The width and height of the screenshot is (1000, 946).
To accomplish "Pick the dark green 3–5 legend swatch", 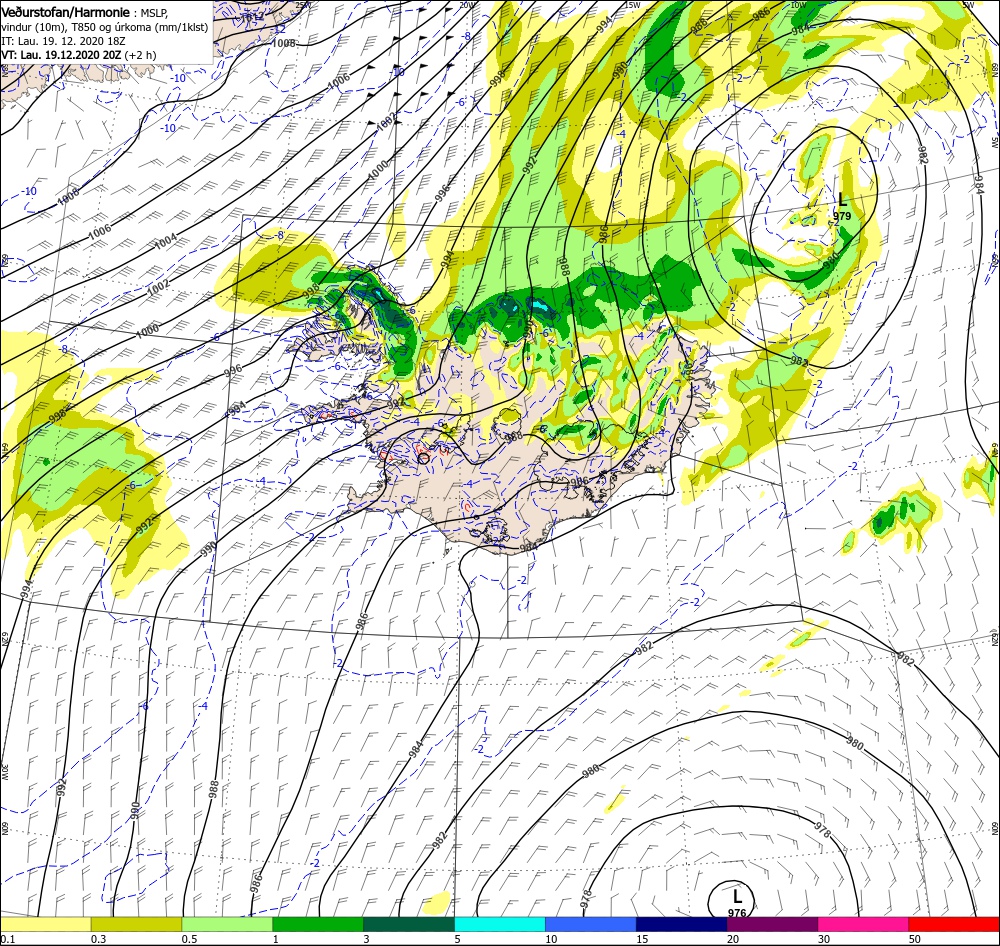I will click(409, 924).
